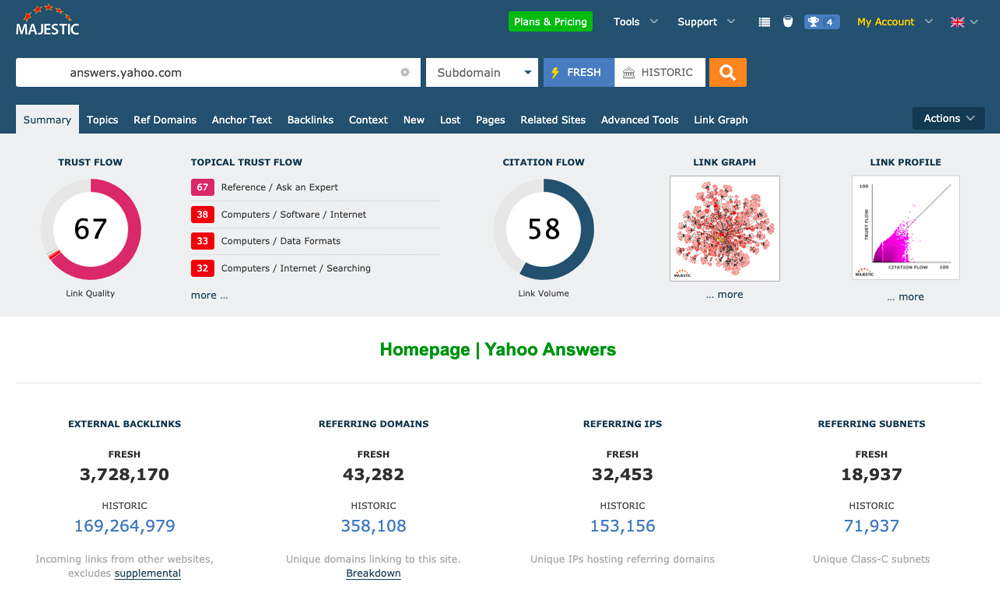Click historic backlinks value 169,264,979
This screenshot has width=1000, height=595.
[x=124, y=526]
